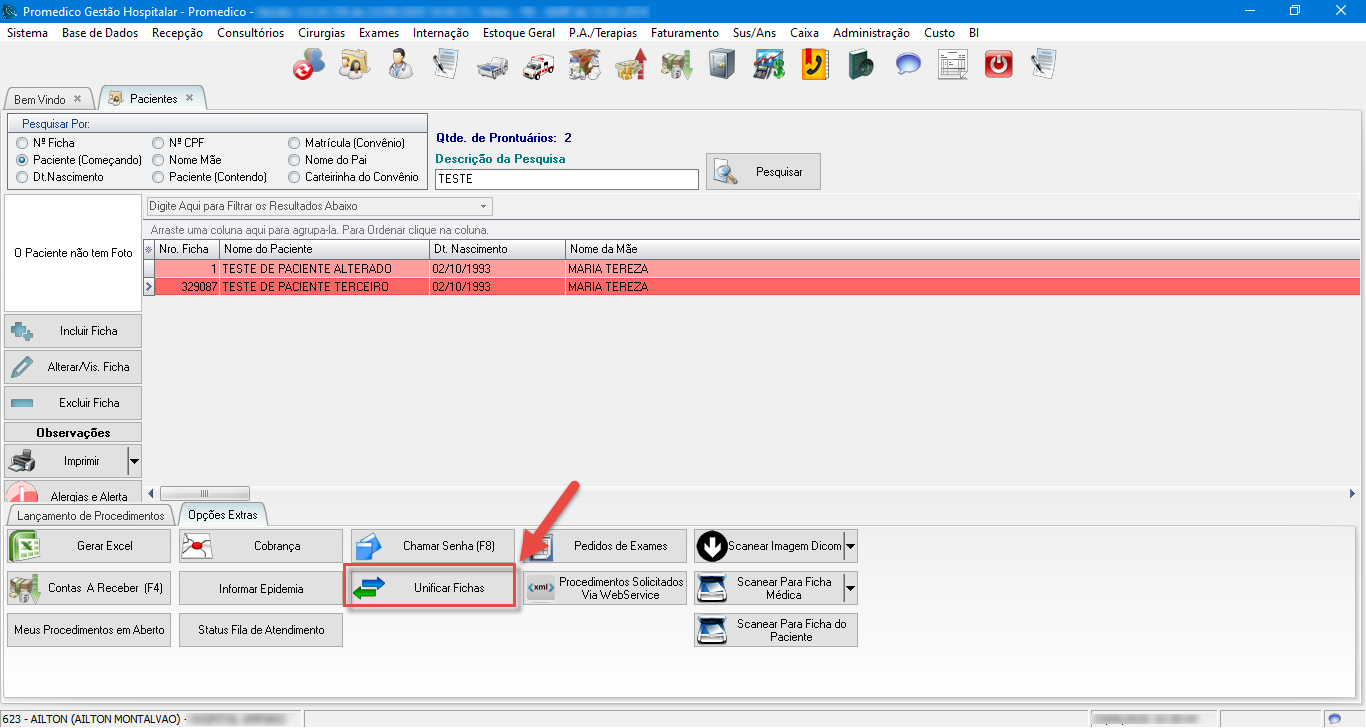1366x728 pixels.
Task: Select the Nº CPF search option
Action: [x=158, y=143]
